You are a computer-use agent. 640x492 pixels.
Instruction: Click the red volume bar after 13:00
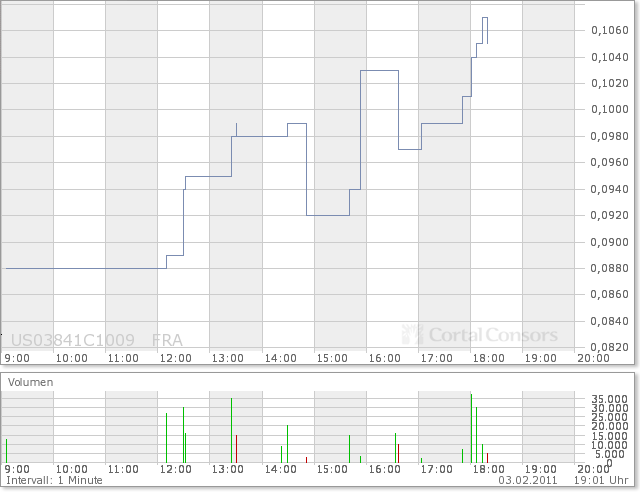click(x=236, y=449)
